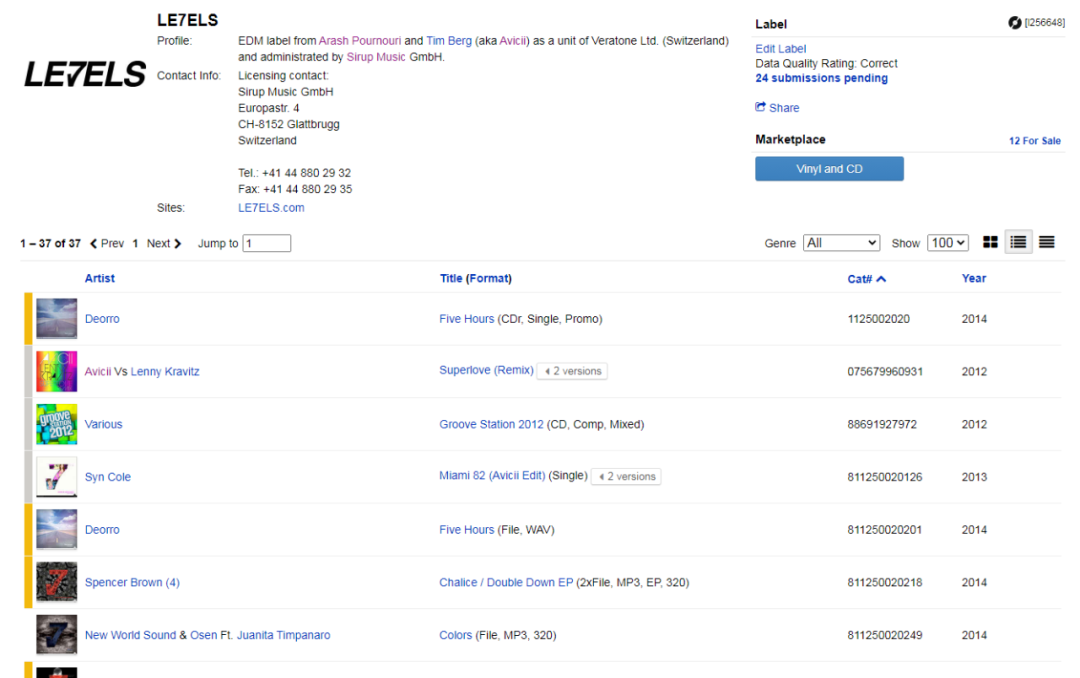Select catalog number 811250020126
The width and height of the screenshot is (1080, 678).
coord(884,477)
